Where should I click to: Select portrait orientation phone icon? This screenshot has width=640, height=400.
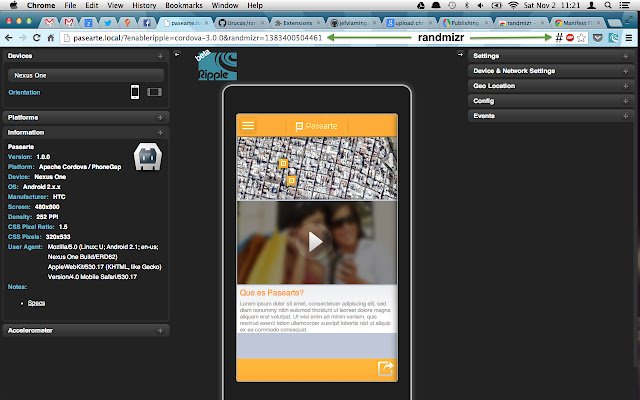click(135, 92)
